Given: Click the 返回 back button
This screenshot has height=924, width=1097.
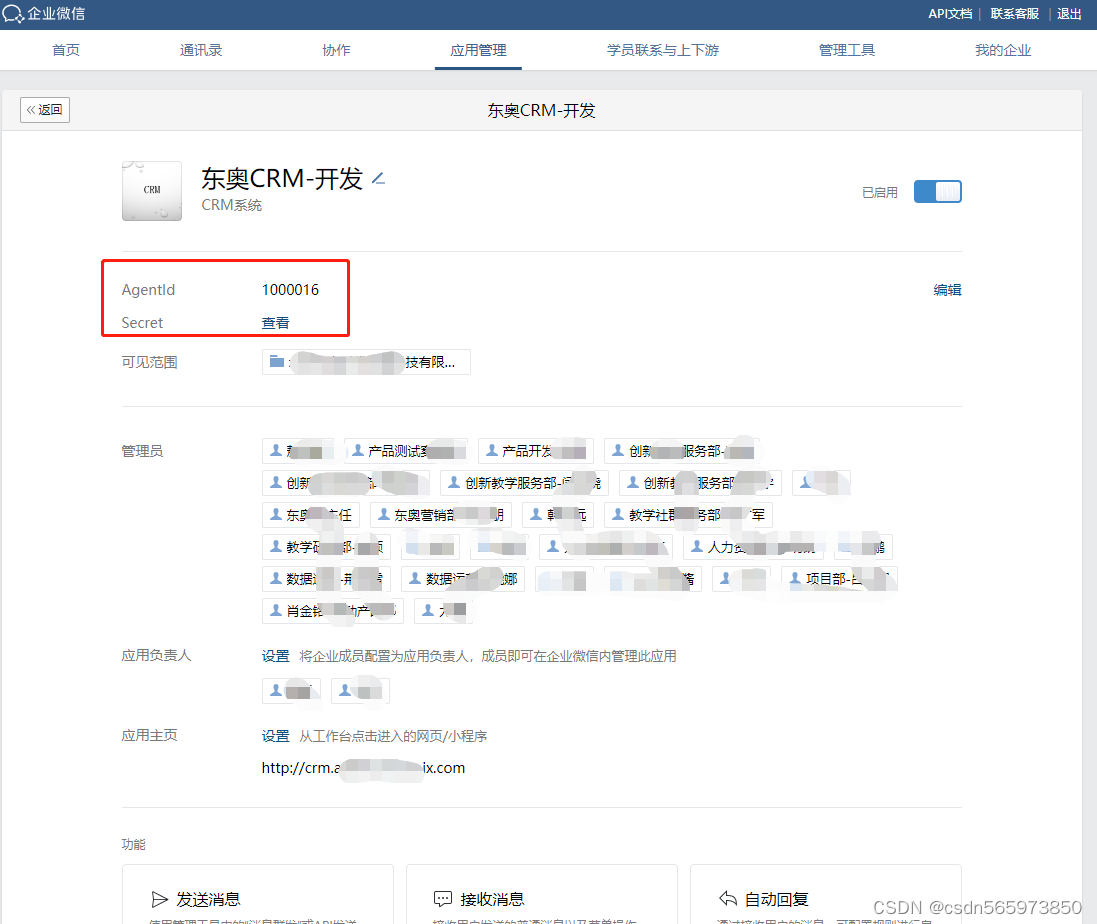Looking at the screenshot, I should (45, 110).
